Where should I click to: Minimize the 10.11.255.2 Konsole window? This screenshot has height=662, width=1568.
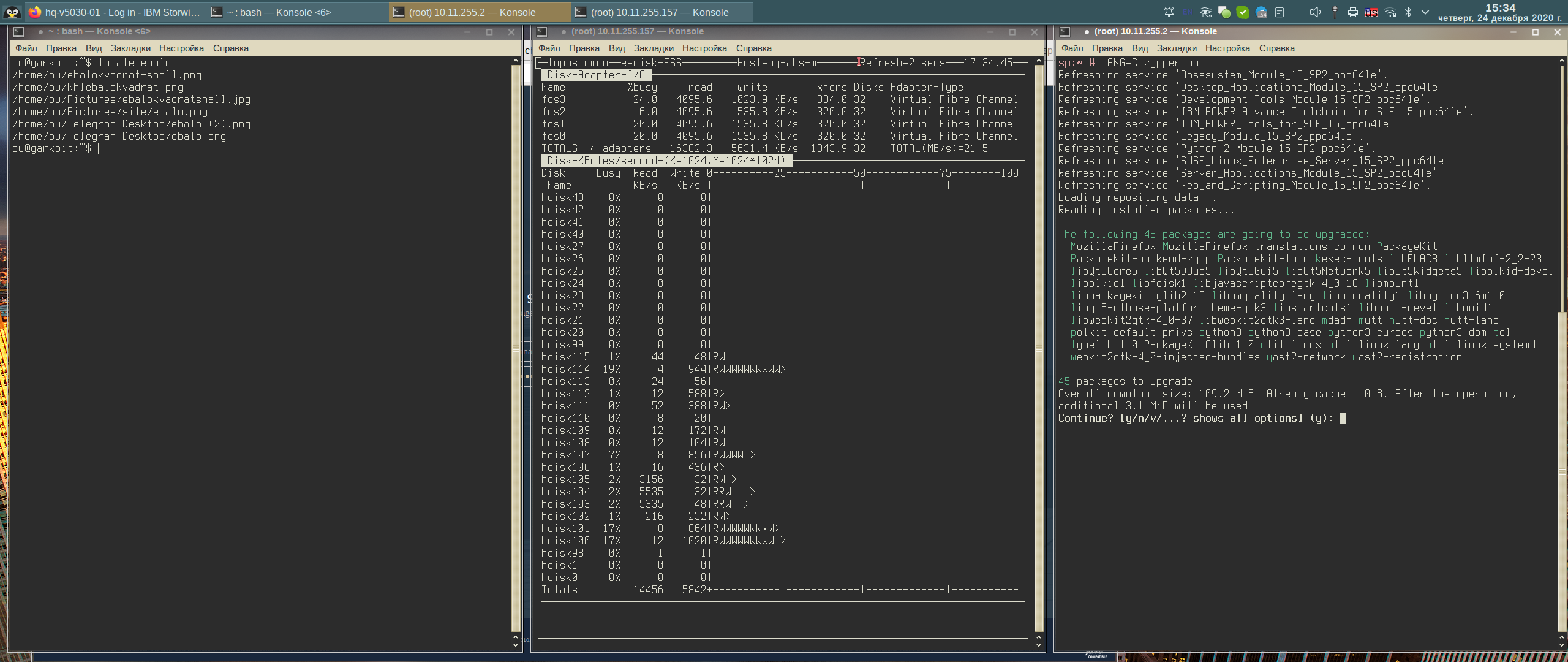pyautogui.click(x=1513, y=32)
